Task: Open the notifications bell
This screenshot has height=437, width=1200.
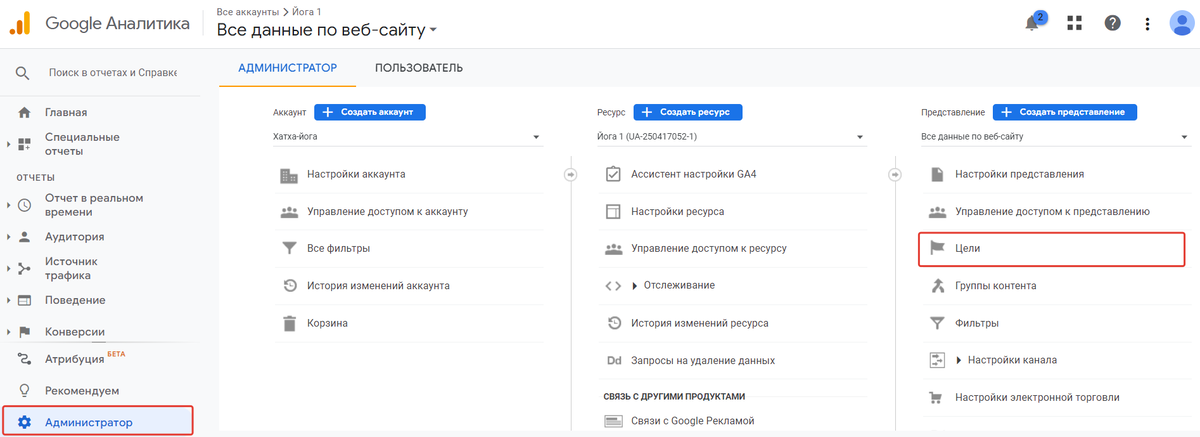Action: click(1034, 23)
